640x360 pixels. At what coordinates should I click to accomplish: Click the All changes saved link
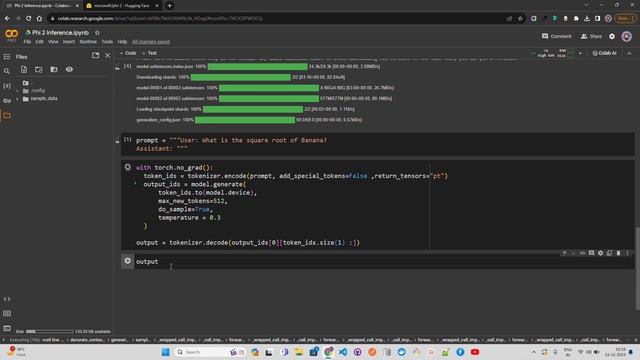point(151,42)
